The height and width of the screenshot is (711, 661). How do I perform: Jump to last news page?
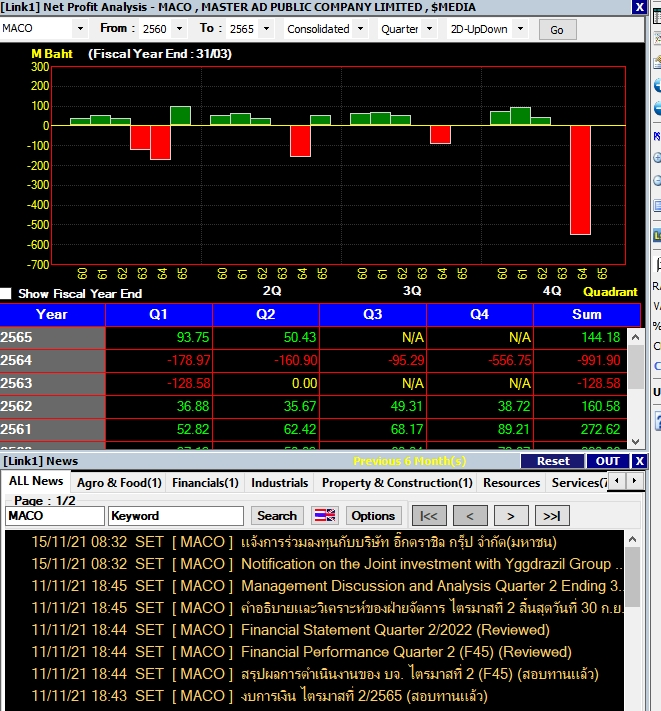click(x=552, y=516)
